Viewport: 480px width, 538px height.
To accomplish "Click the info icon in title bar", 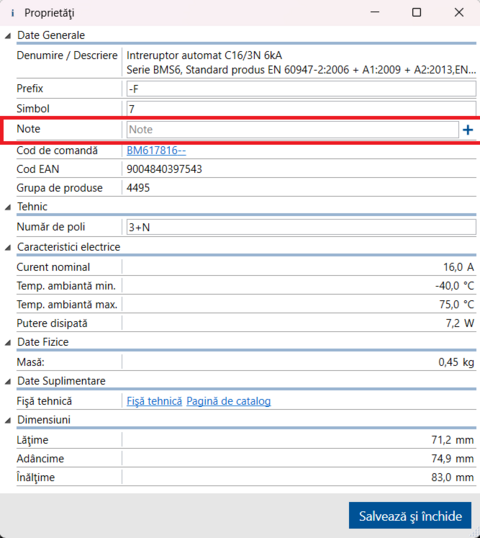I will 12,13.
